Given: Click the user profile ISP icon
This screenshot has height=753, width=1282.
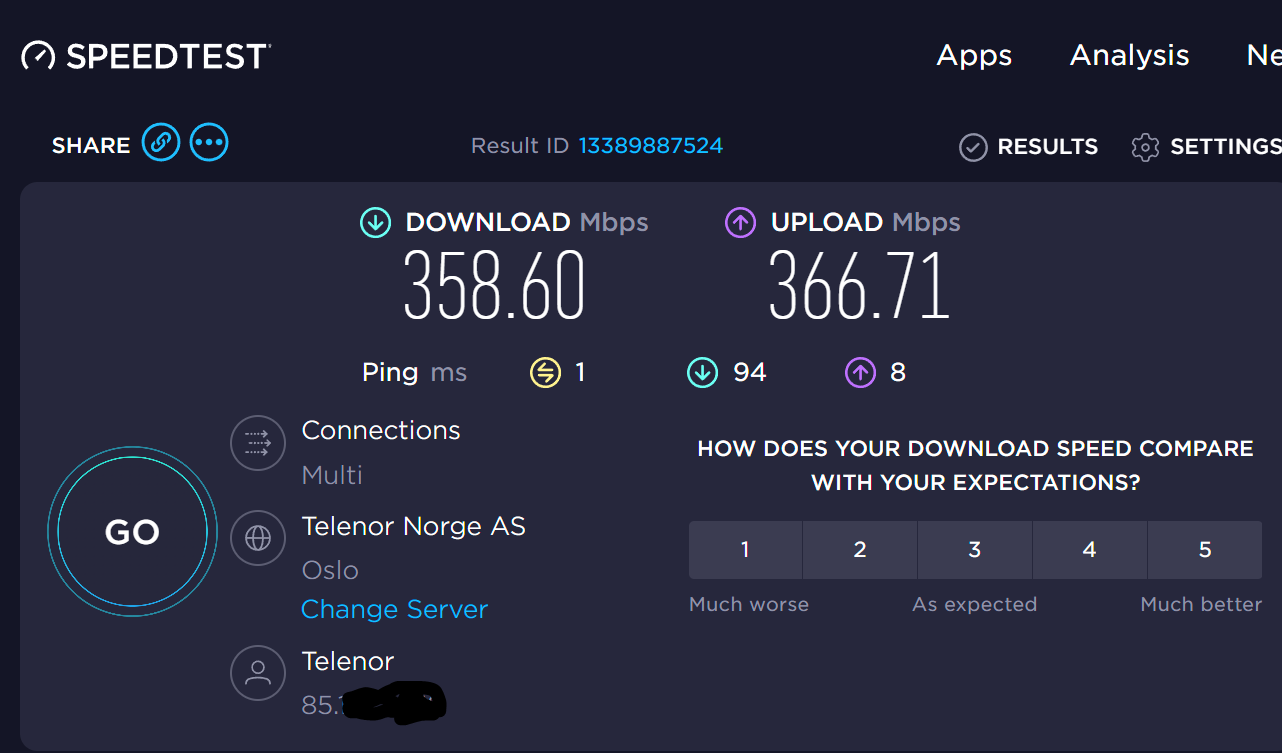Looking at the screenshot, I should [x=258, y=672].
